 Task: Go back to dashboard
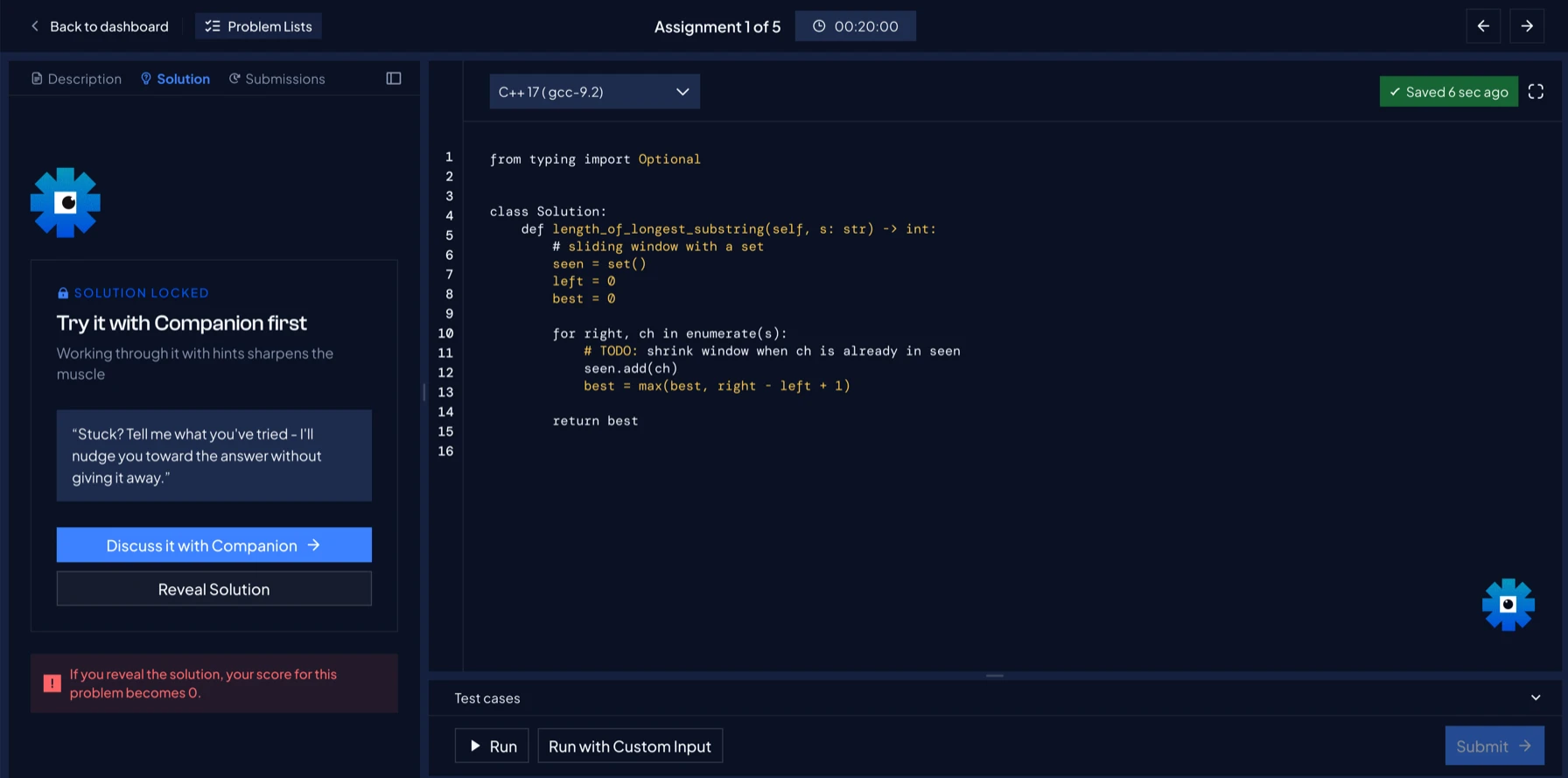point(99,26)
